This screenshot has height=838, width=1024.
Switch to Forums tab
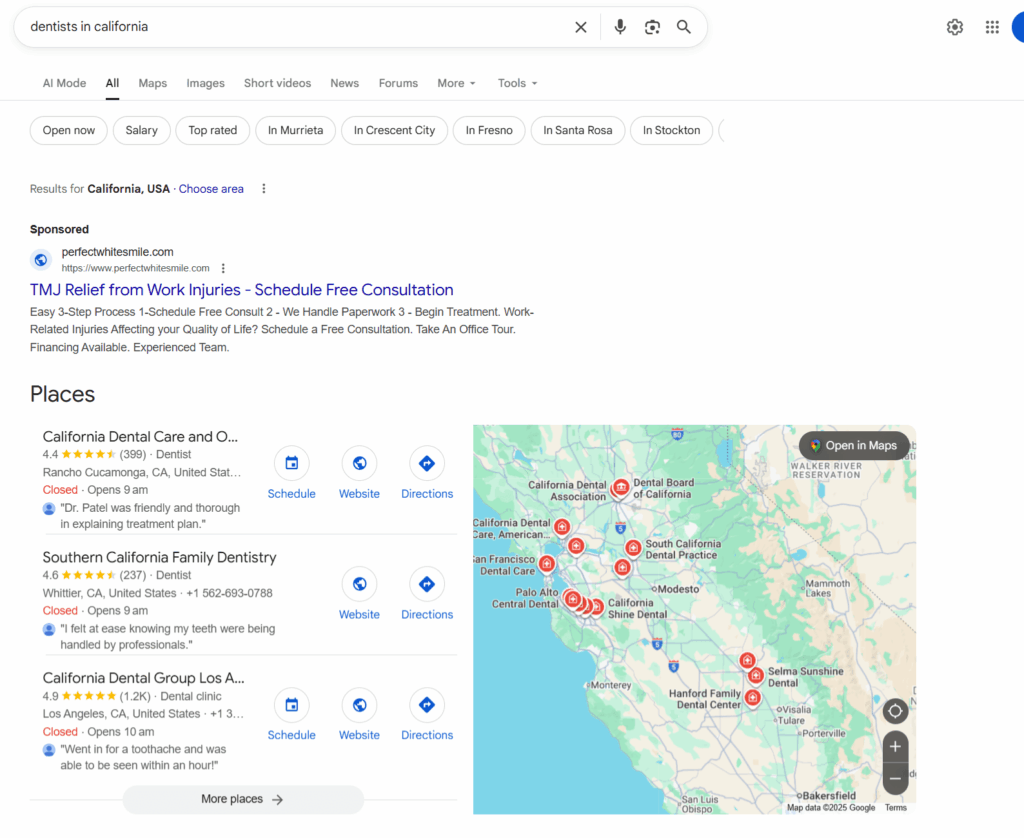coord(398,84)
